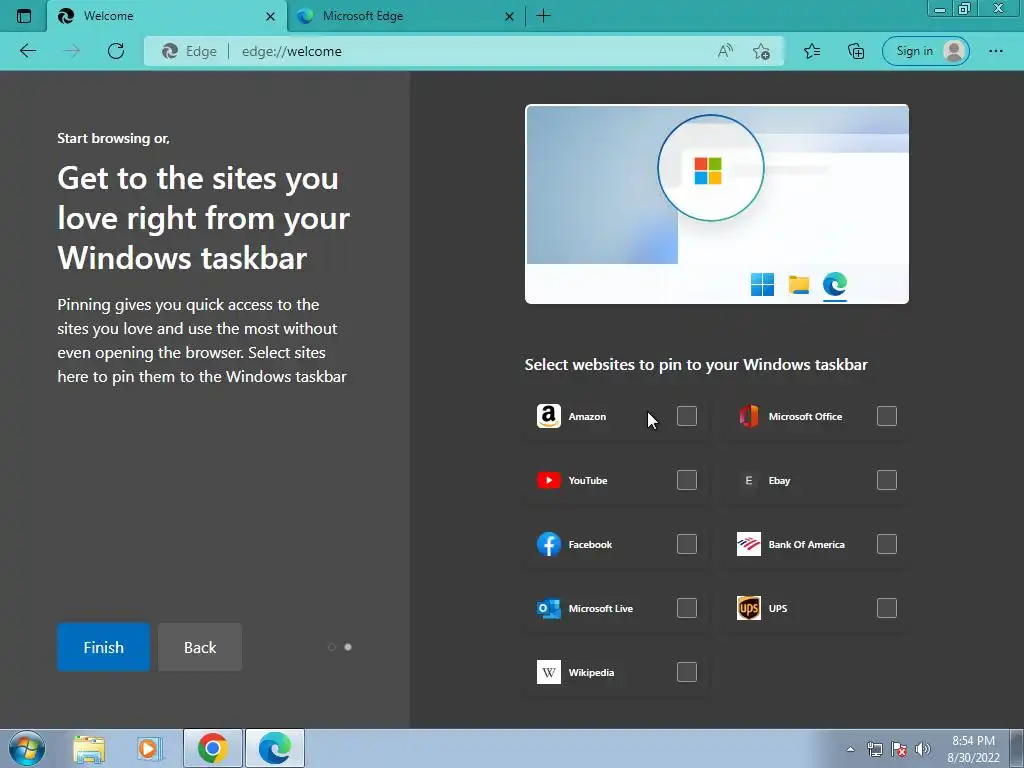Click the browser forward arrow

click(x=72, y=51)
